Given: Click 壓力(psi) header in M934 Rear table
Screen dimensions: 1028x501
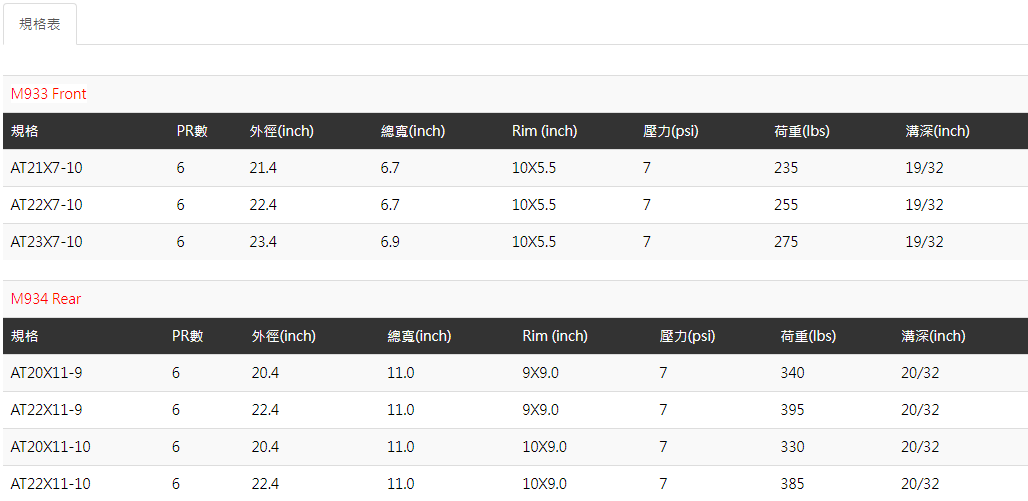Looking at the screenshot, I should click(x=687, y=336).
